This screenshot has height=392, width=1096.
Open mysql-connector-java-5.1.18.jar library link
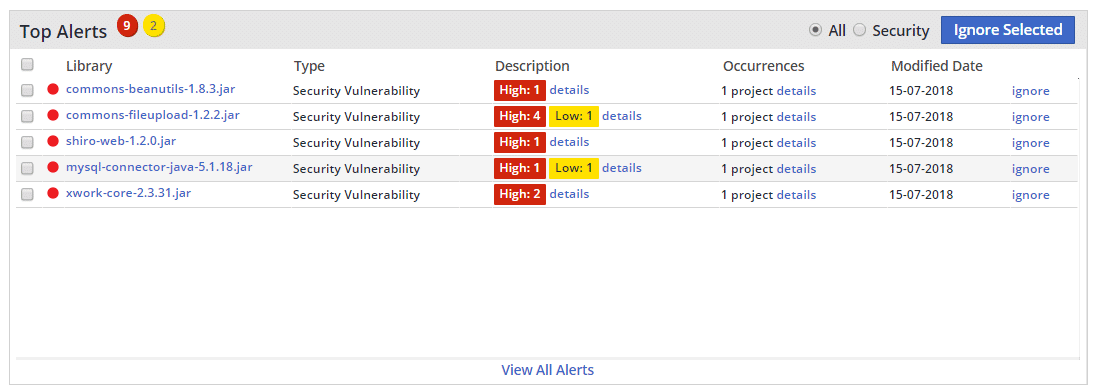(x=159, y=167)
